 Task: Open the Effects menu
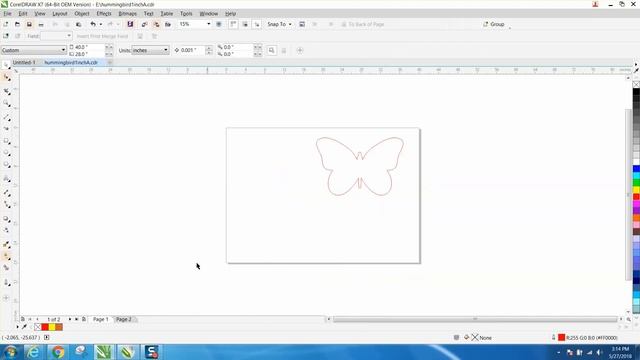(104, 13)
